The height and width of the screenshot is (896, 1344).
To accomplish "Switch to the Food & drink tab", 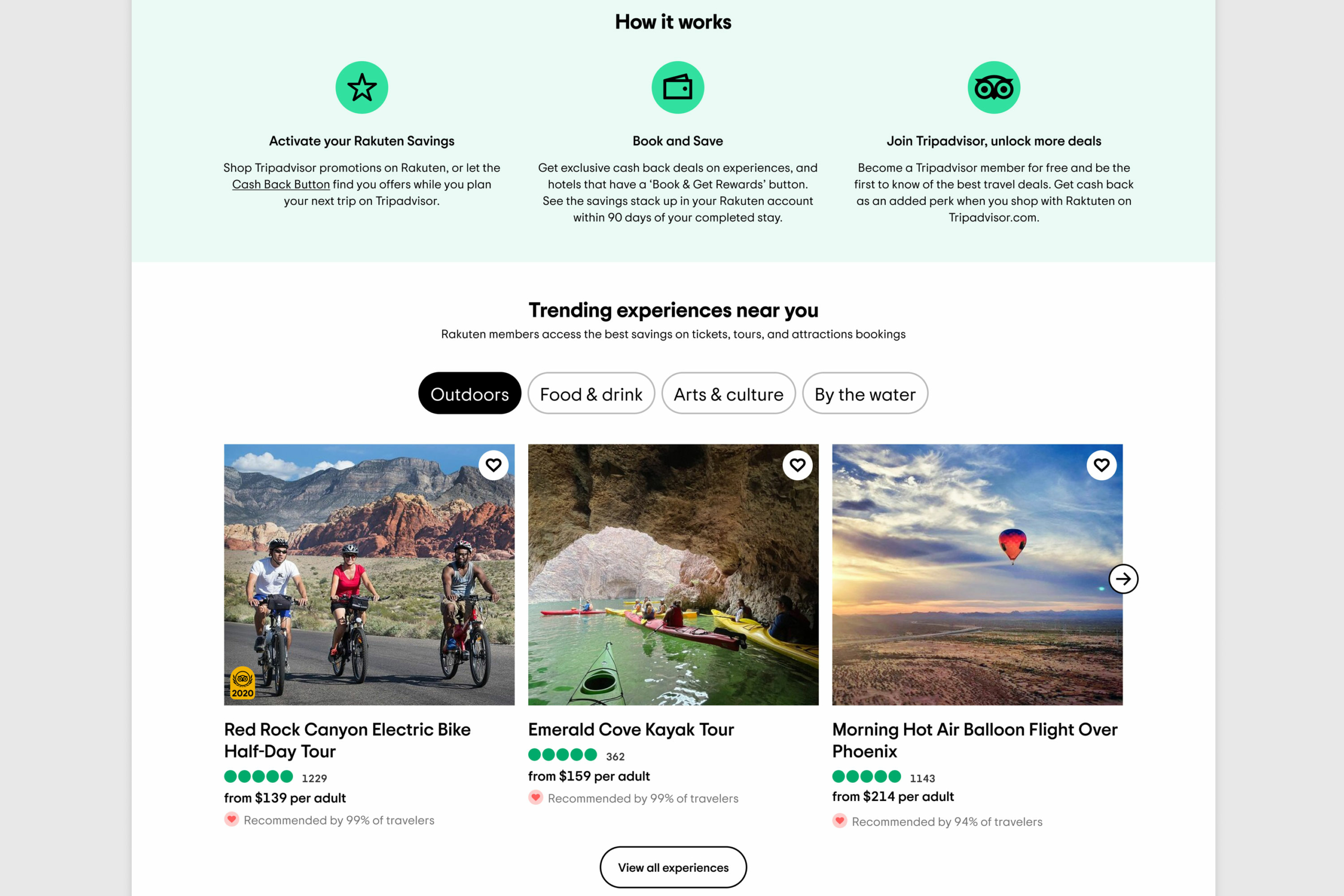I will coord(591,393).
